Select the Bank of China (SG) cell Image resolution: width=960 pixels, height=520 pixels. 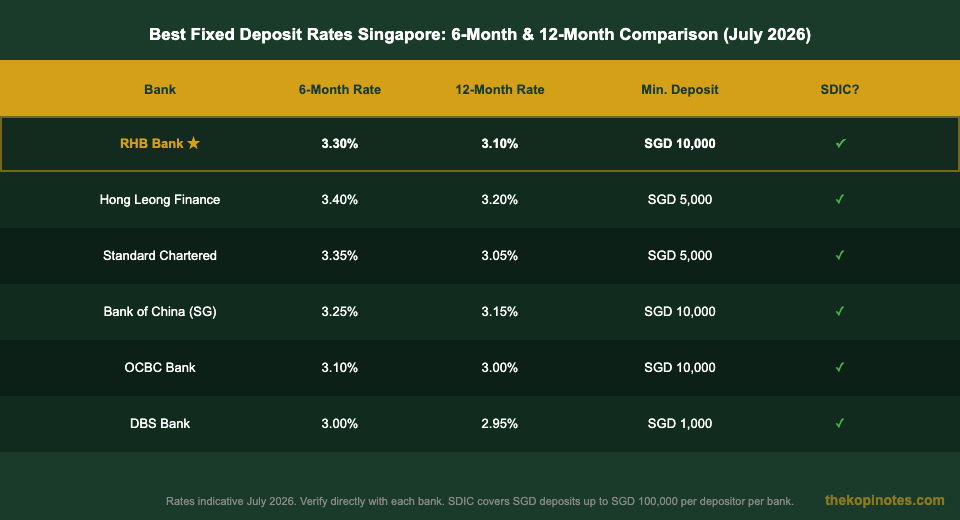160,311
